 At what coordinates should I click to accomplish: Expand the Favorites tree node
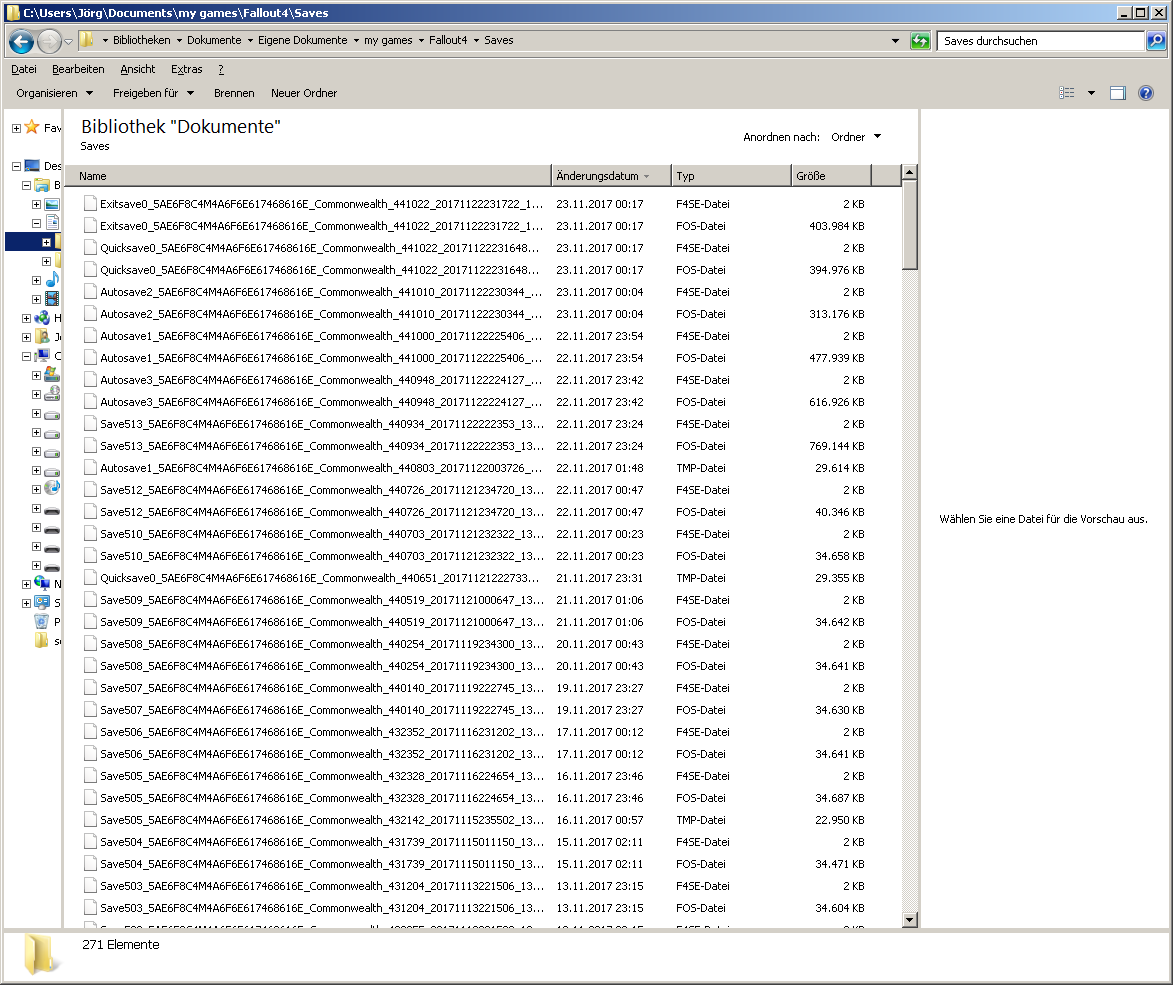click(x=16, y=128)
